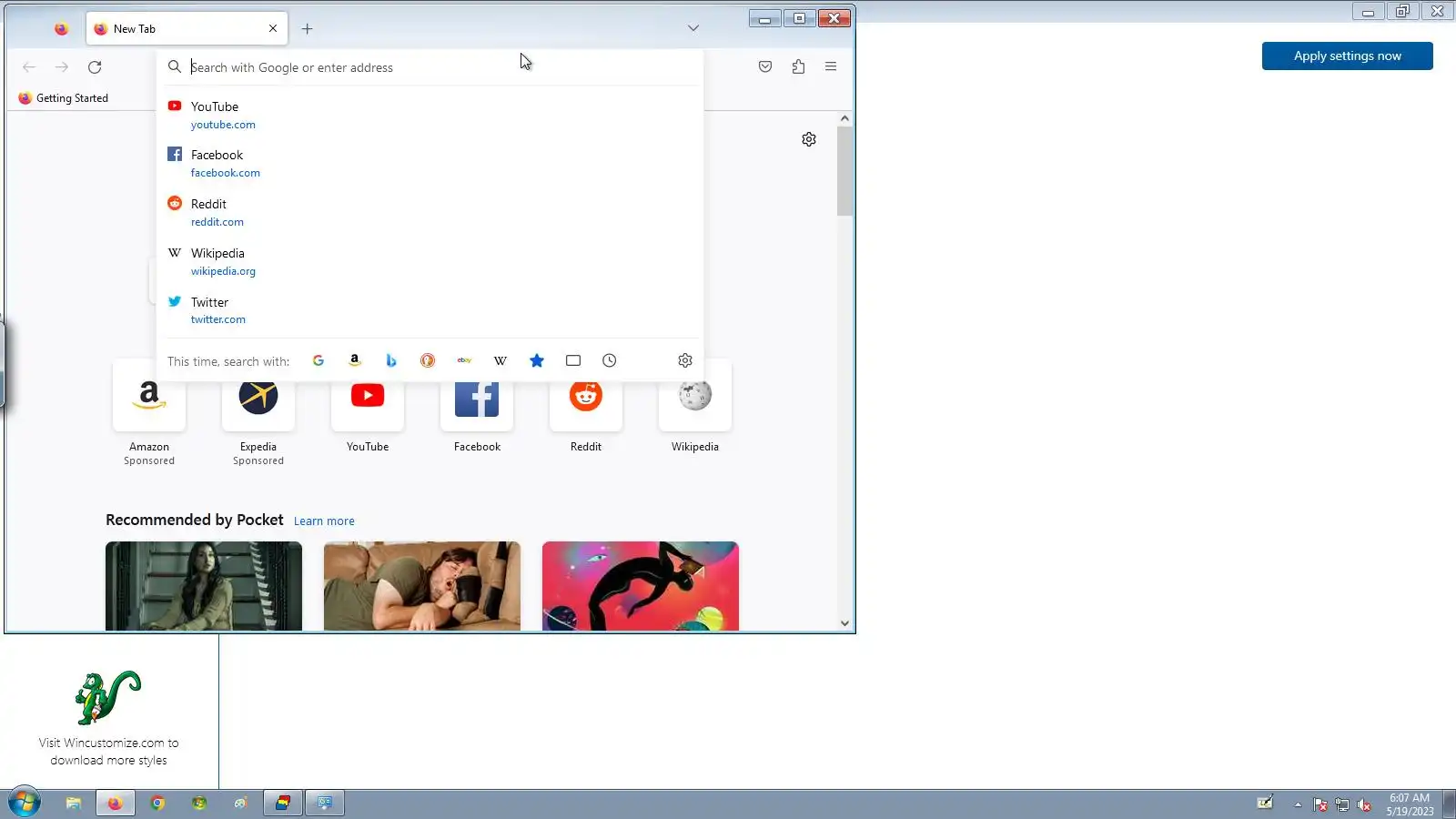The height and width of the screenshot is (819, 1456).
Task: Search this time with Amazon
Action: (x=355, y=361)
